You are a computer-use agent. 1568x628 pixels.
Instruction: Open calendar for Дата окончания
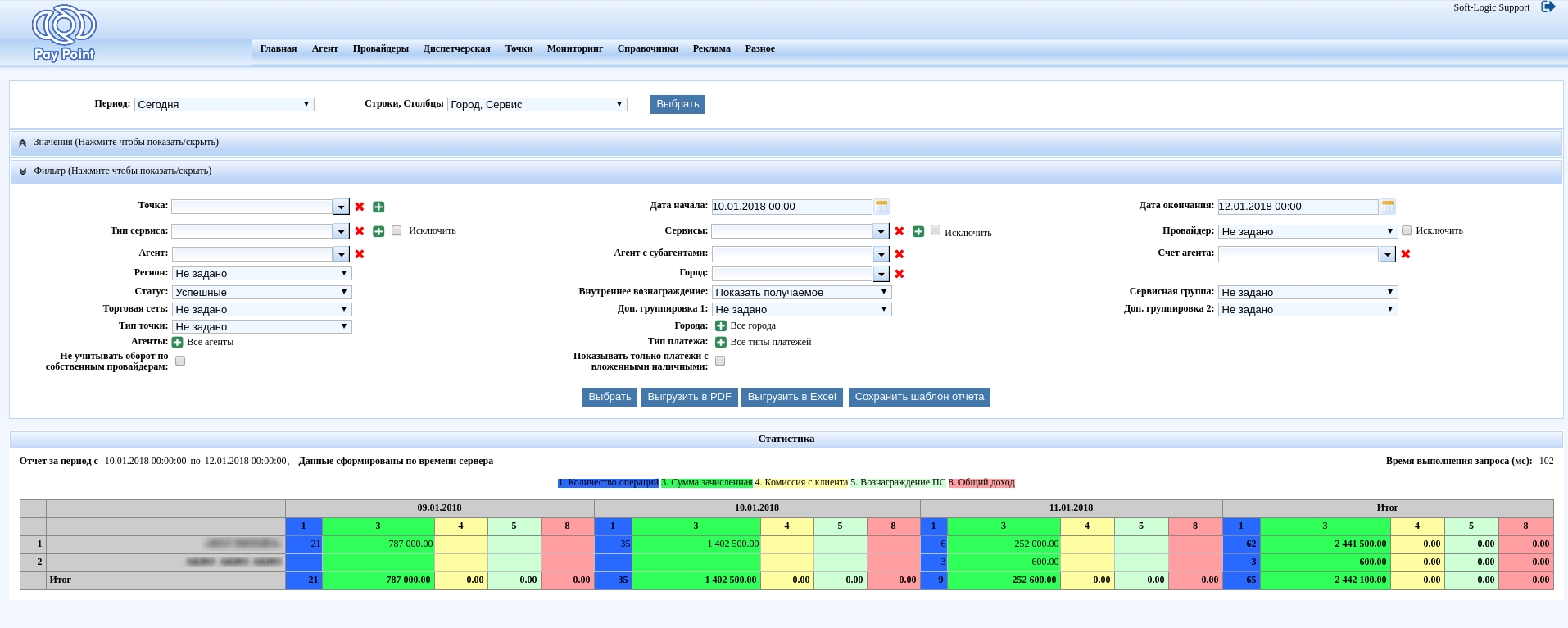(x=1388, y=206)
